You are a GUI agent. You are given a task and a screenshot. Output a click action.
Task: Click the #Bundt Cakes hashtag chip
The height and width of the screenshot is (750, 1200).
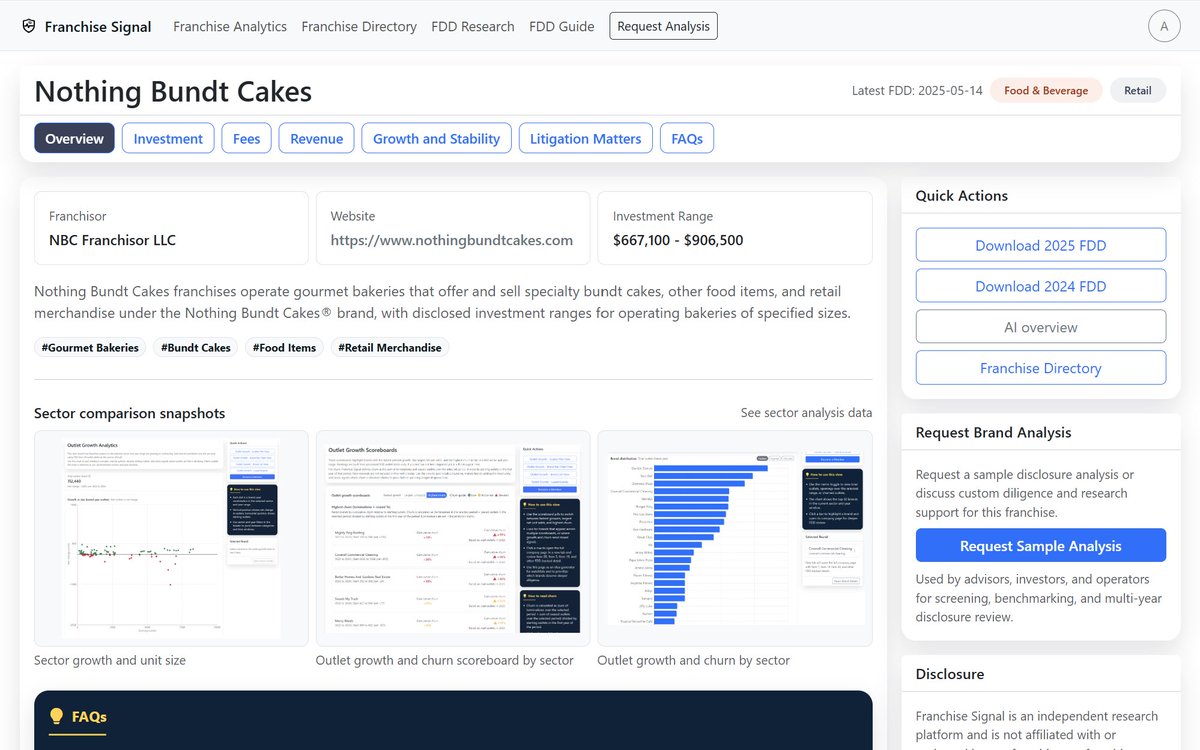196,348
